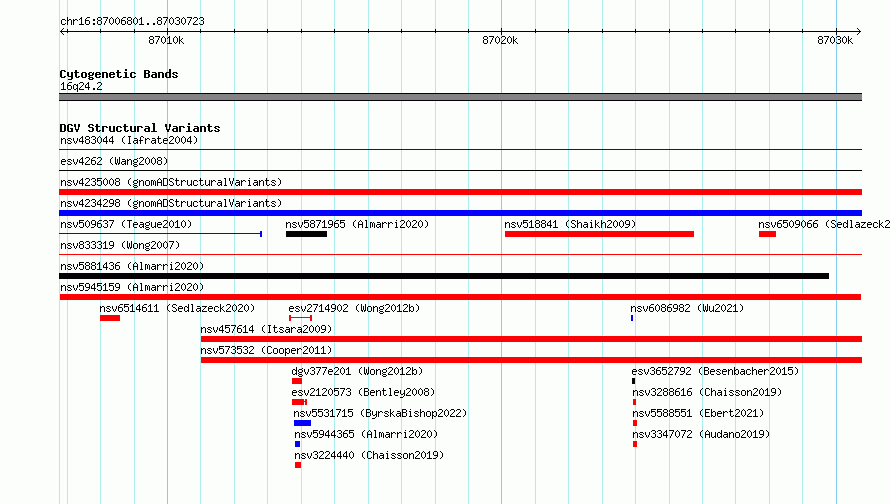Click the left arrow of the ruler
The height and width of the screenshot is (504, 890).
tap(63, 31)
